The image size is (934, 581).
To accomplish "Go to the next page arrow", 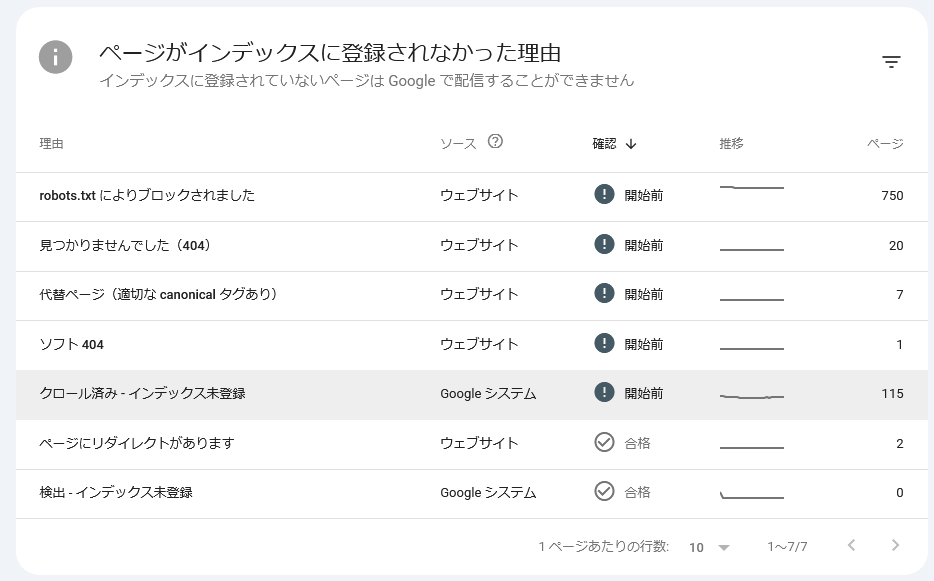I will 895,546.
